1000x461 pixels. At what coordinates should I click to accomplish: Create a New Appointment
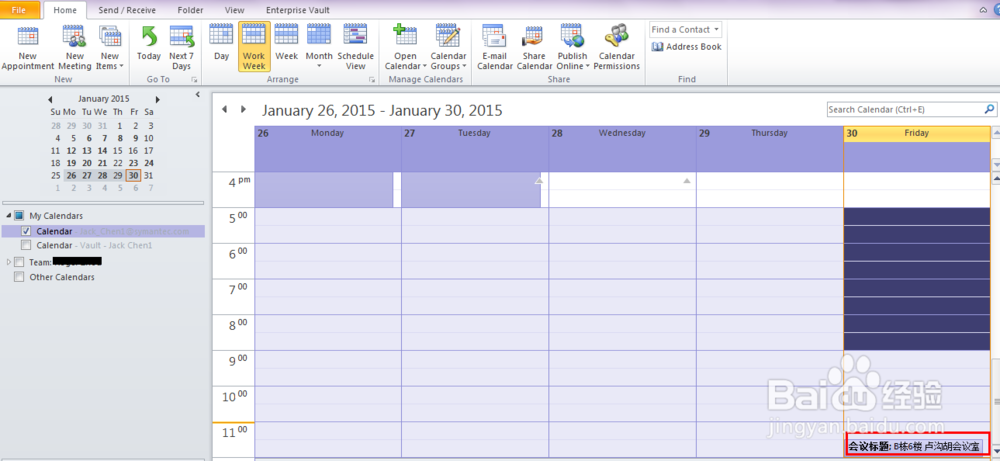27,48
